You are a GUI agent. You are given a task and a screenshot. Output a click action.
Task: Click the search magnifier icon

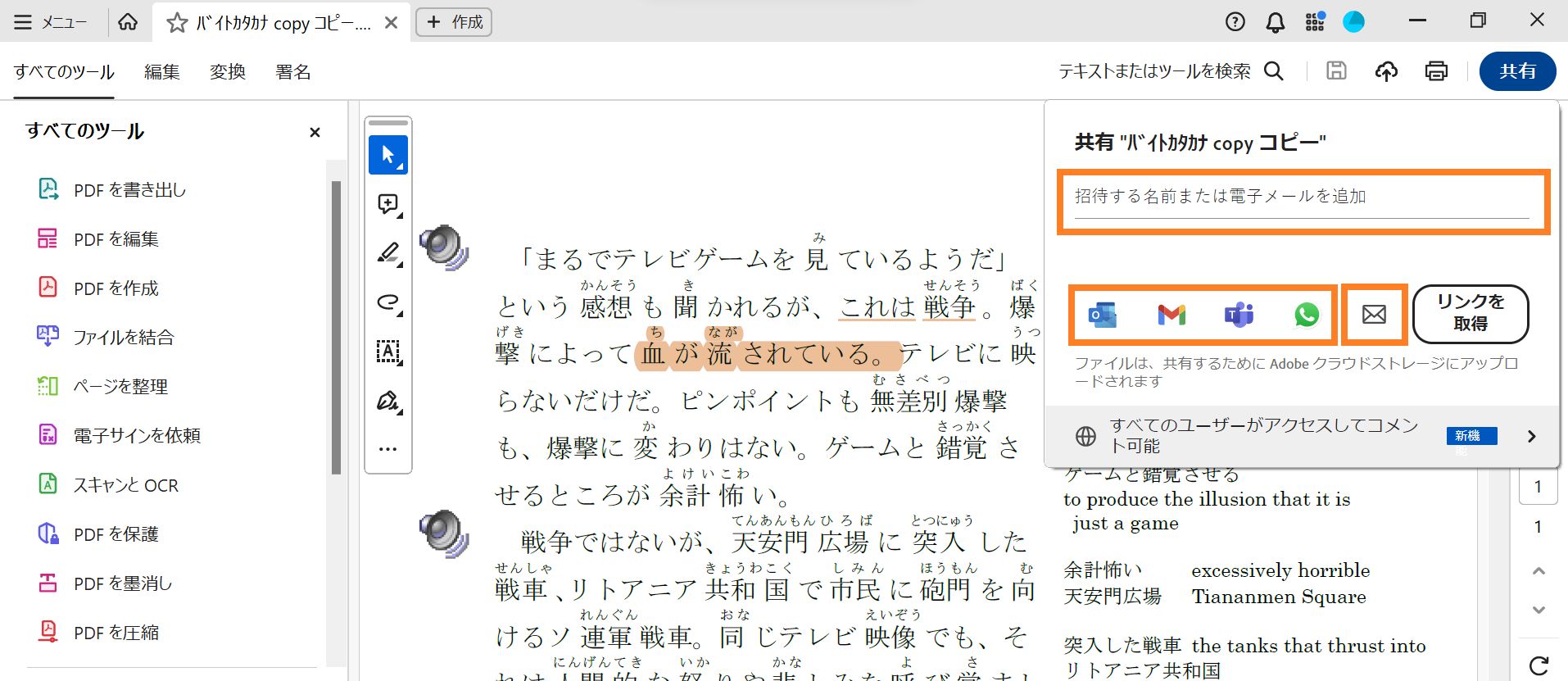(1274, 71)
